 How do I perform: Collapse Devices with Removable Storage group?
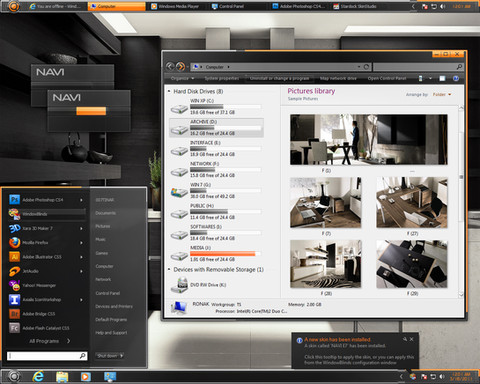pyautogui.click(x=169, y=269)
